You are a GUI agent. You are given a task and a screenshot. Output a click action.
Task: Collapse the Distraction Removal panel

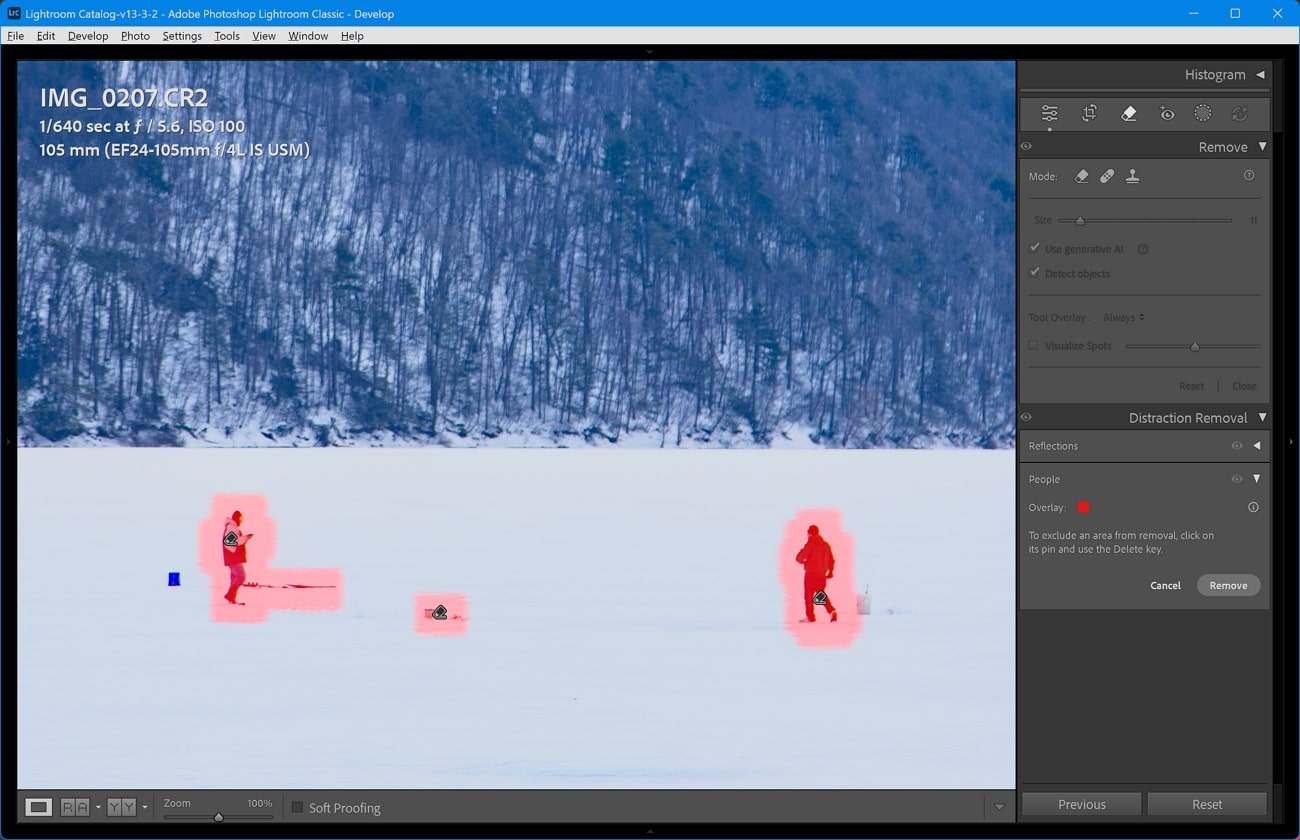coord(1262,417)
